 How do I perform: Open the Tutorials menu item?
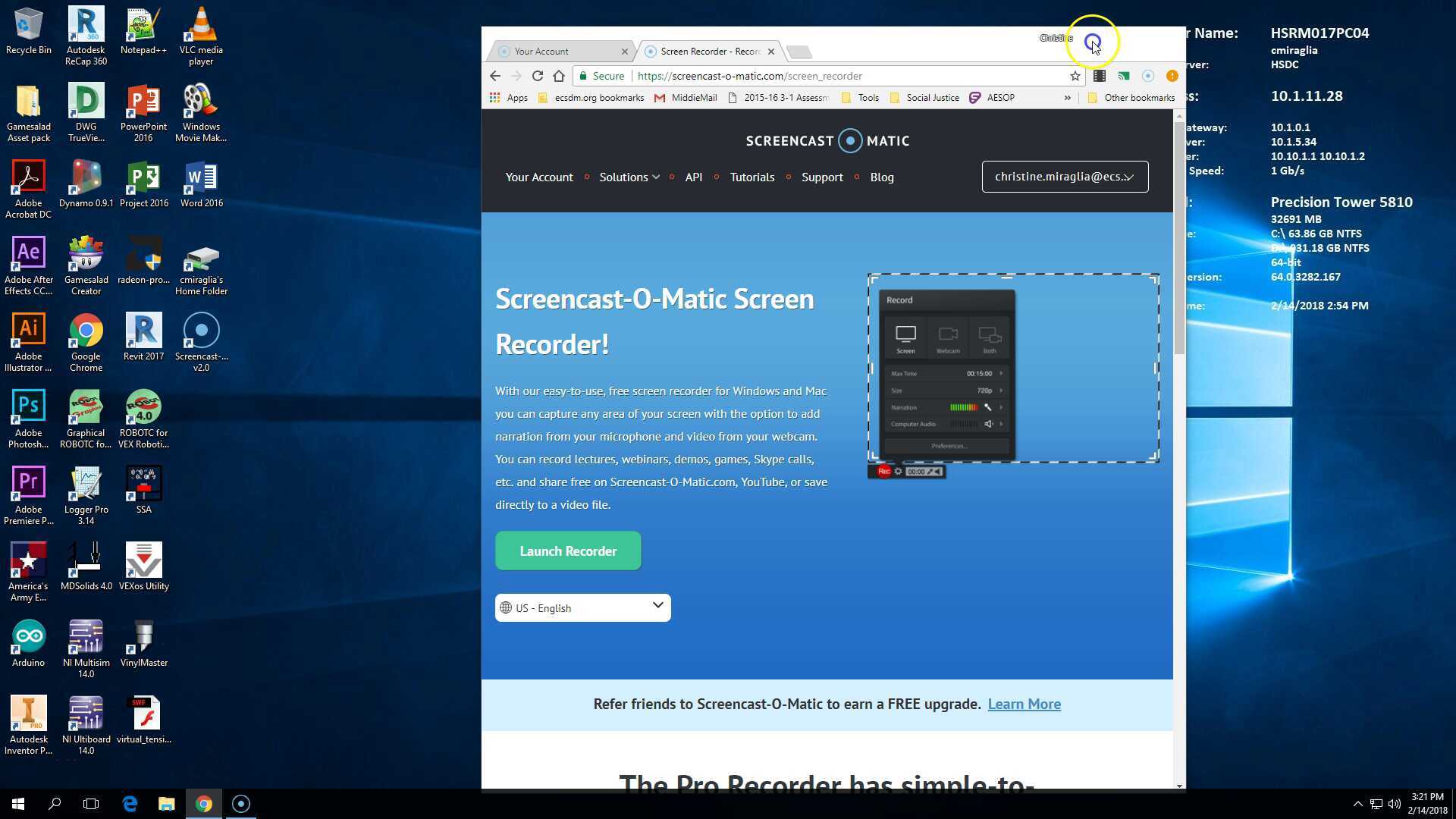[x=752, y=177]
